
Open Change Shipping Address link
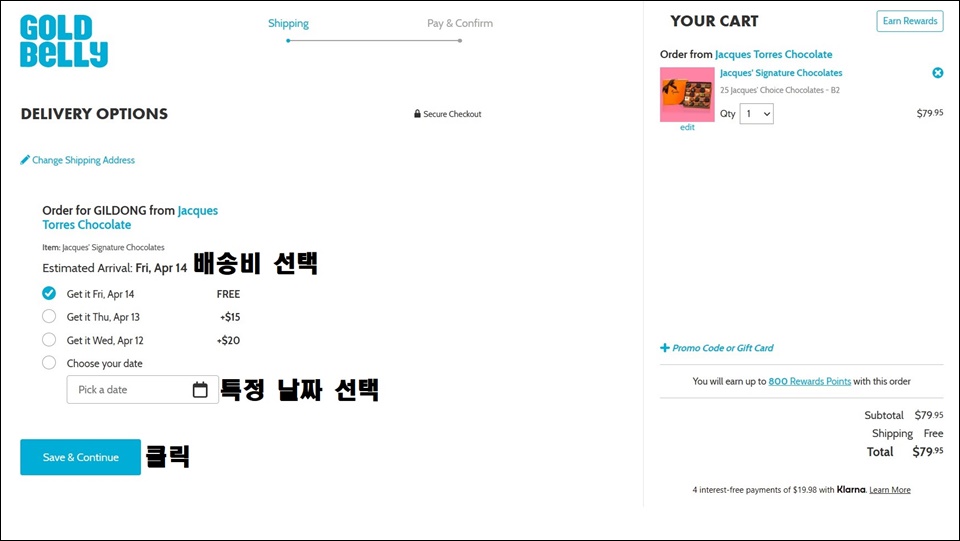click(83, 160)
